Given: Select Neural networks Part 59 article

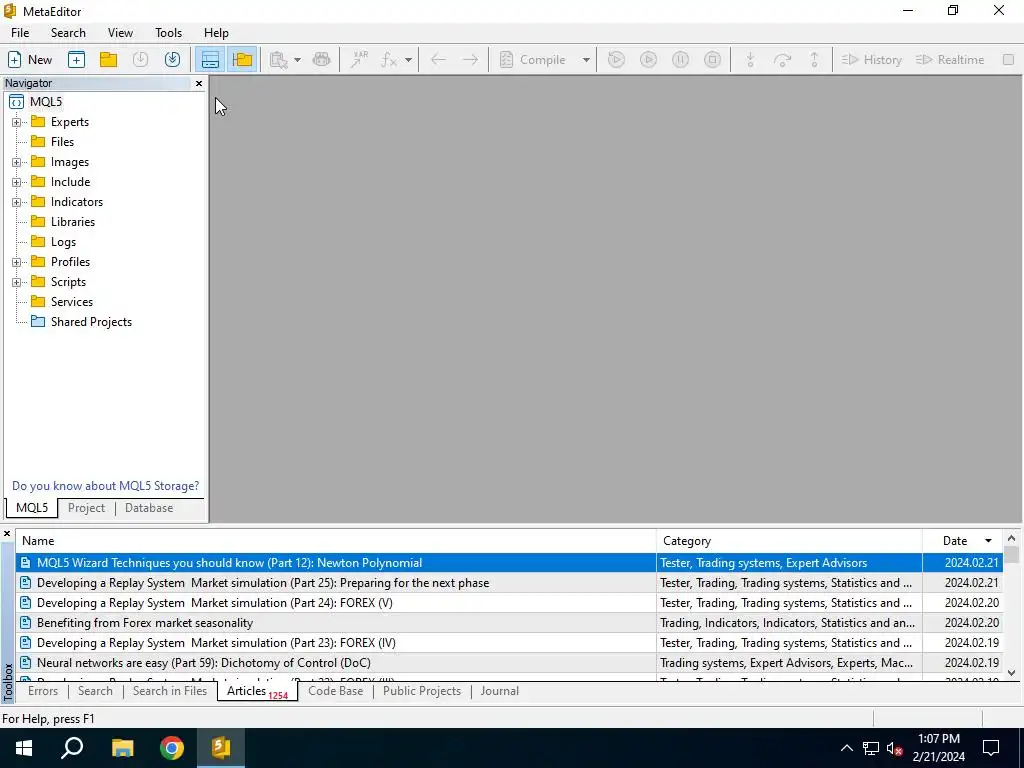Looking at the screenshot, I should [x=509, y=663].
